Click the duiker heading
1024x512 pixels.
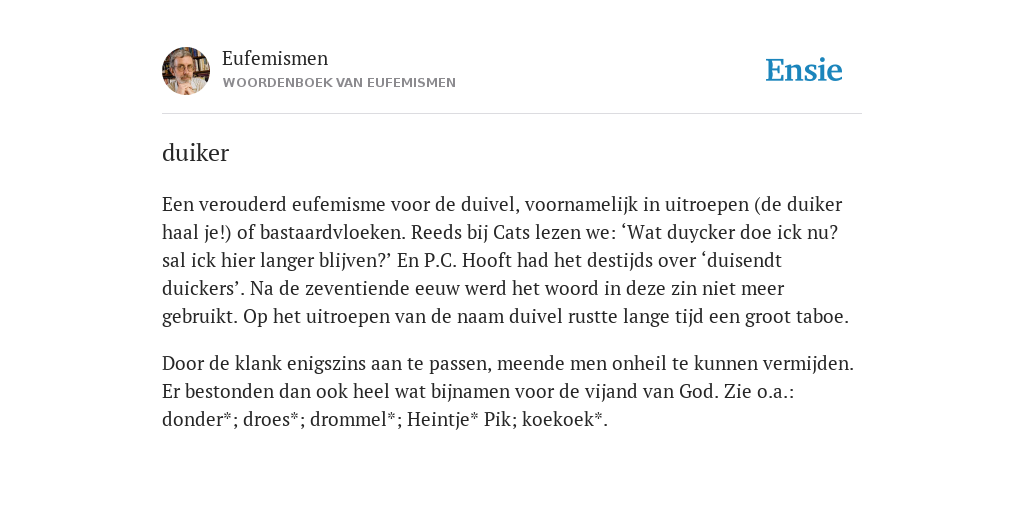[x=195, y=153]
